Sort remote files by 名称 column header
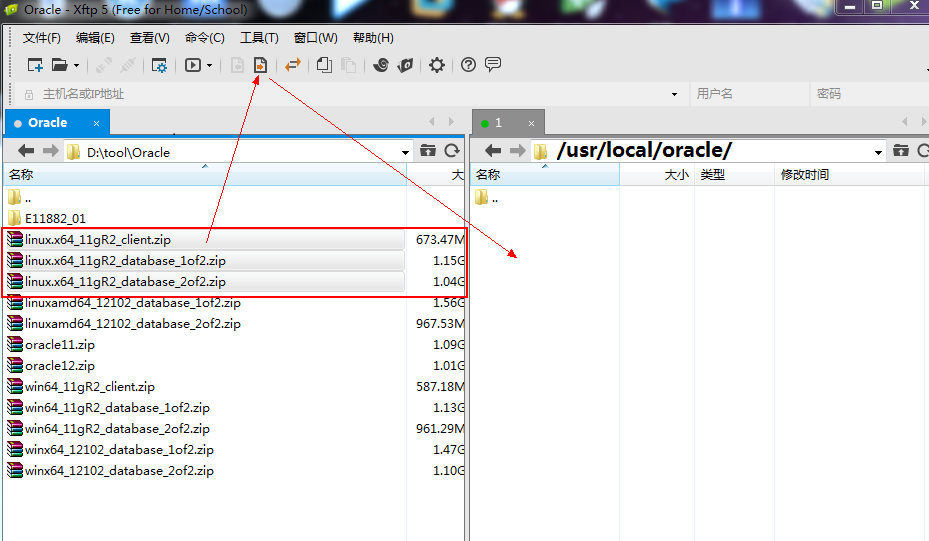Screen dimensions: 929x541 tap(545, 175)
